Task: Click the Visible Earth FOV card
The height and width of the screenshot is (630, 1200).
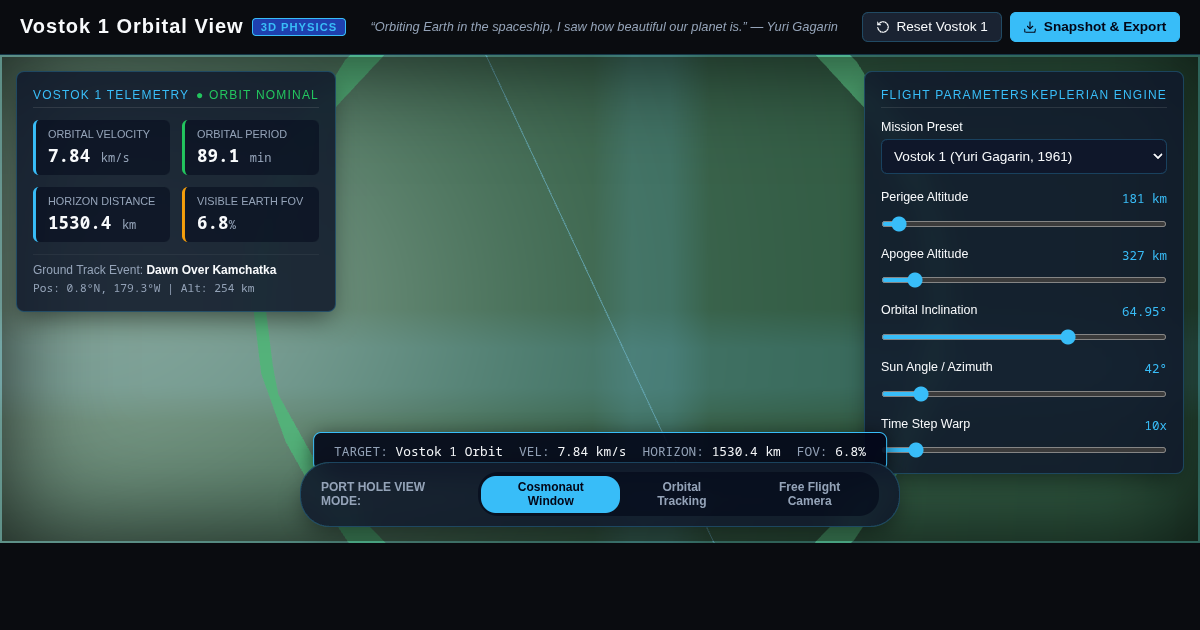Action: (x=251, y=214)
